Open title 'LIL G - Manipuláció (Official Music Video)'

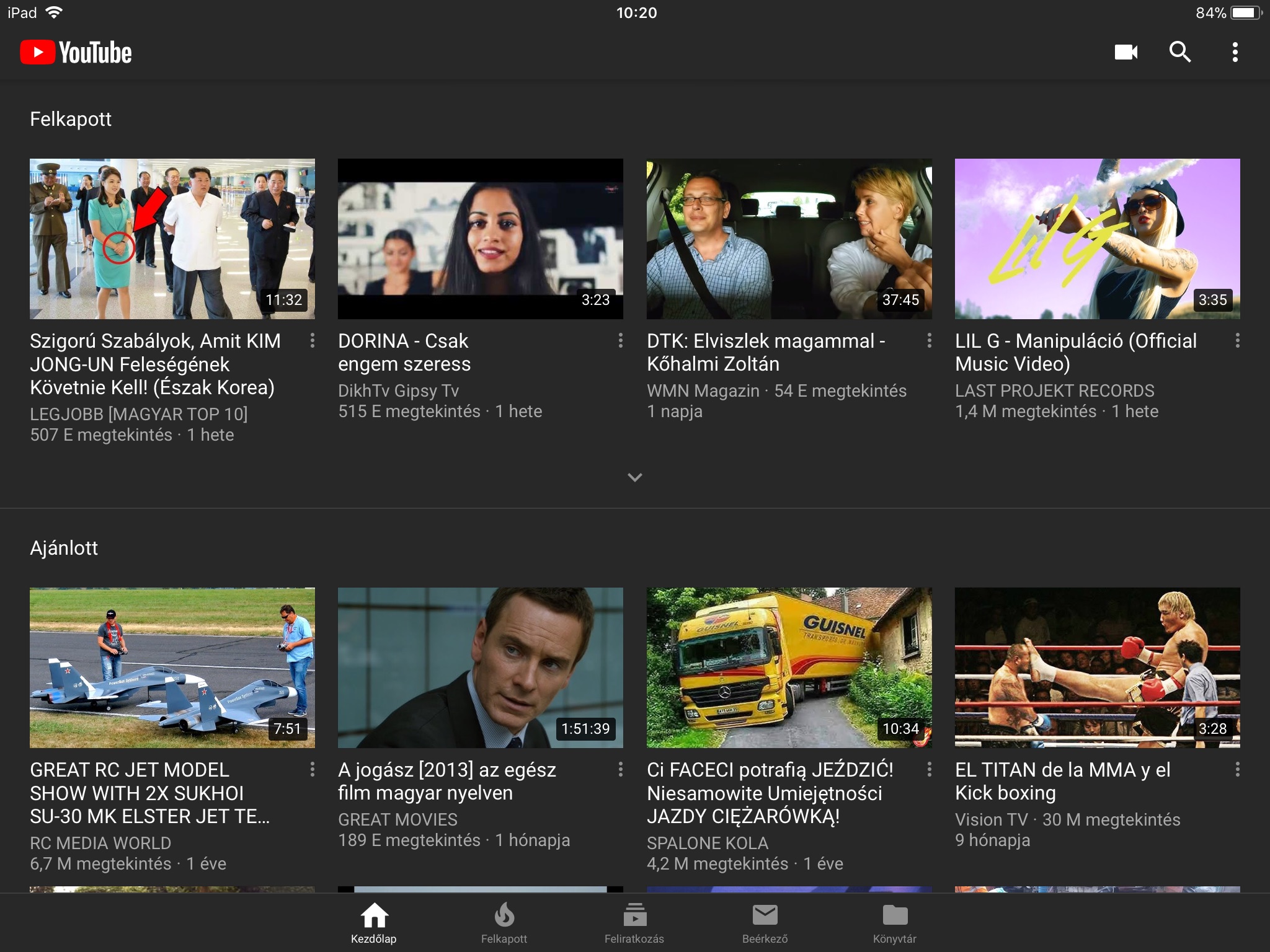tap(1076, 352)
